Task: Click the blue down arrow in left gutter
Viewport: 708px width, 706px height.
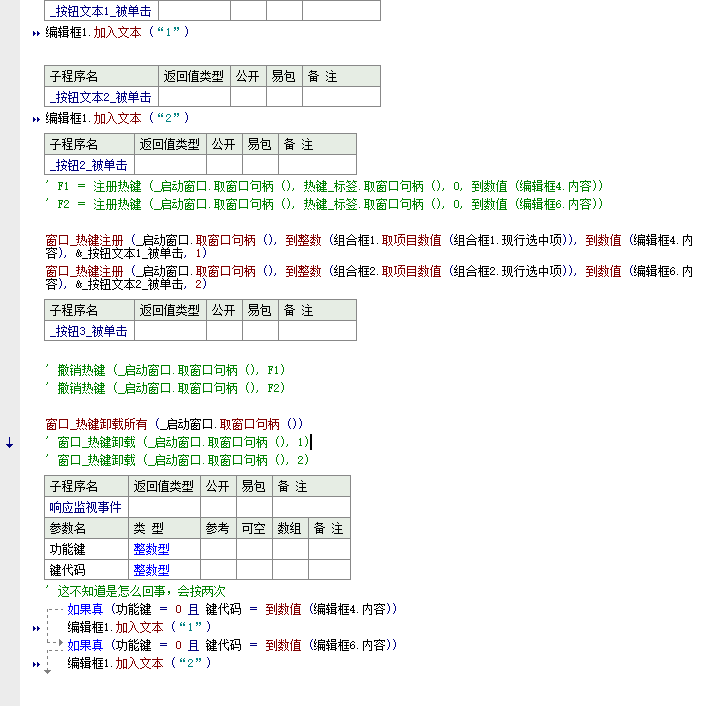Action: (10, 443)
